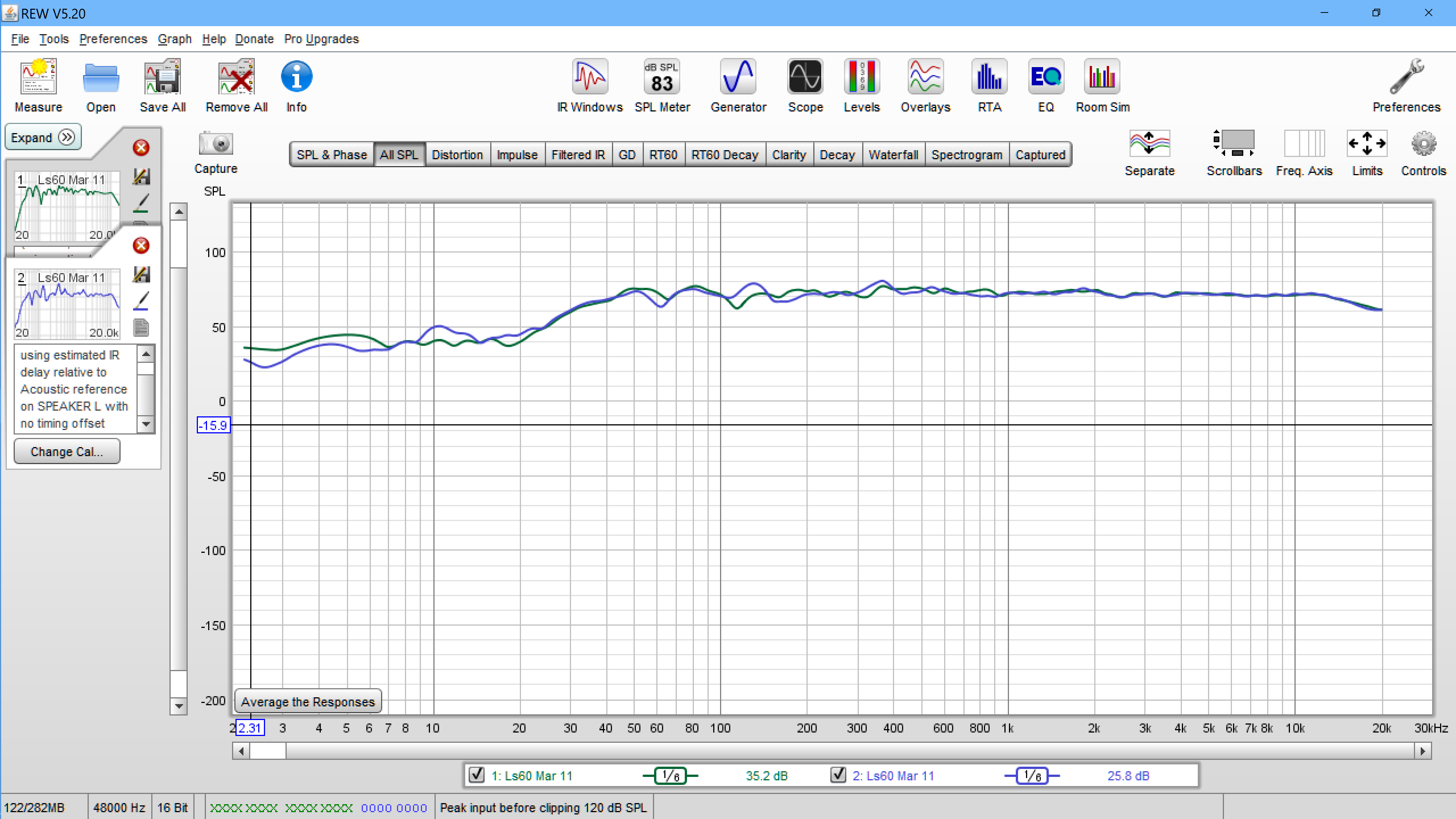Open IR Windows settings
The height and width of the screenshot is (819, 1456).
(x=590, y=77)
